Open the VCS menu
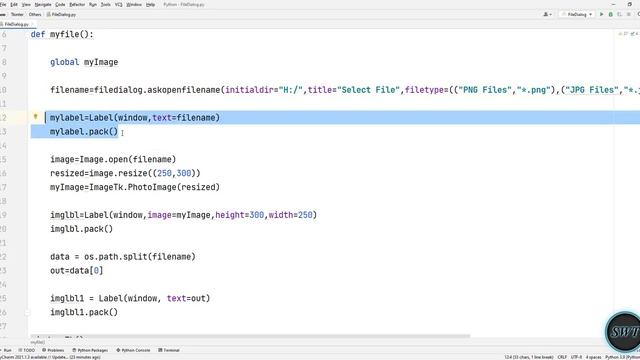The width and height of the screenshot is (640, 360). (x=119, y=4)
